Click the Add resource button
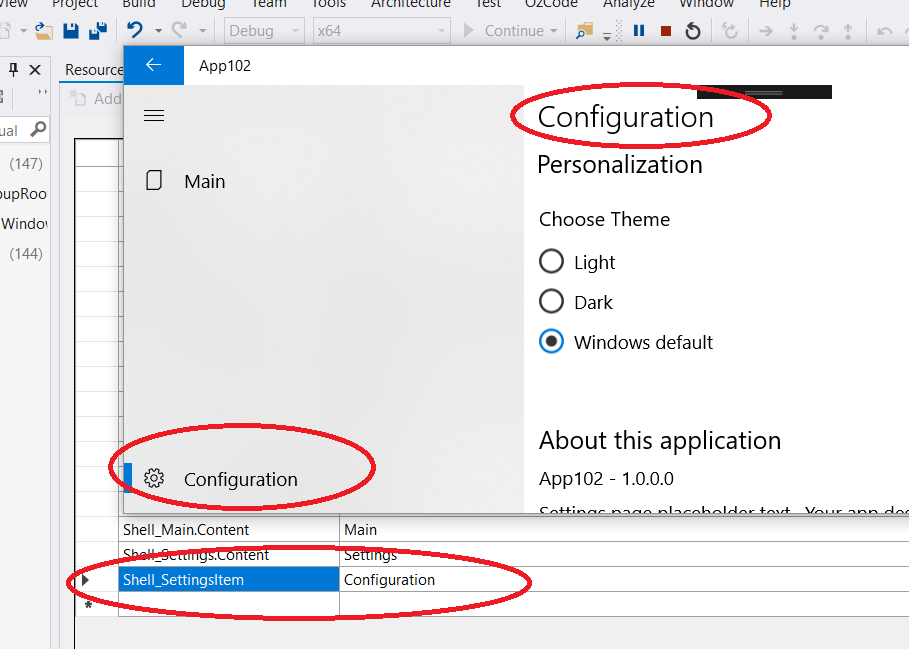The image size is (909, 649). (96, 99)
